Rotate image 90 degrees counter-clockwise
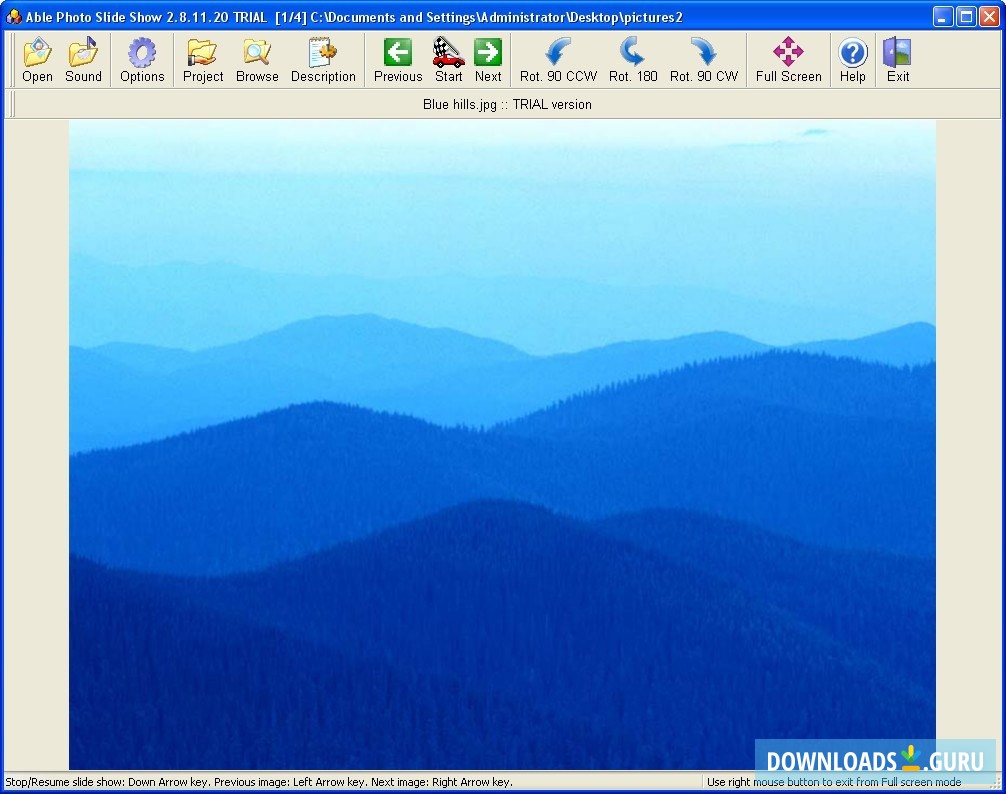This screenshot has width=1006, height=794. point(557,58)
